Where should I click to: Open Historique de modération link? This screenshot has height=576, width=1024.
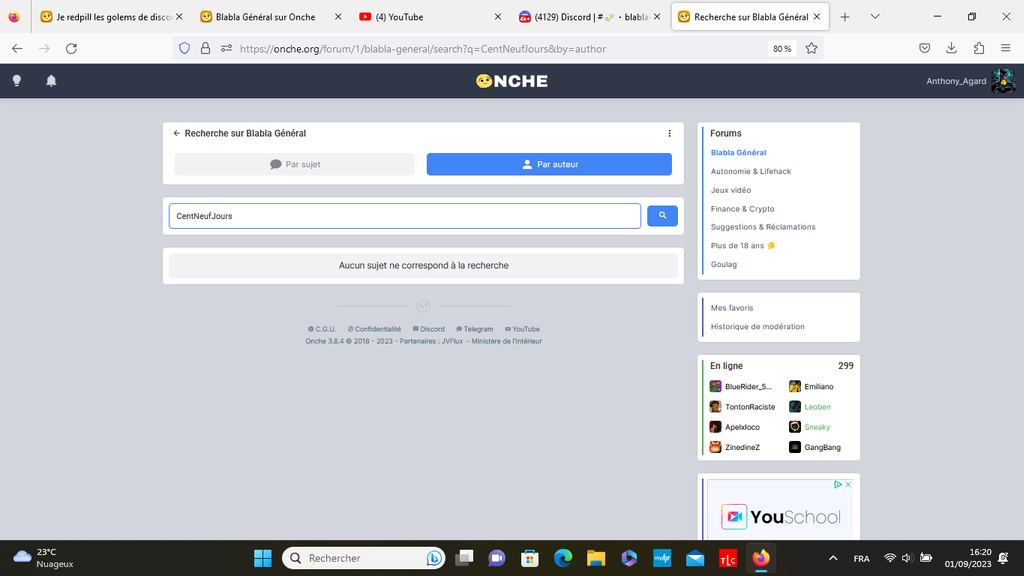point(757,327)
